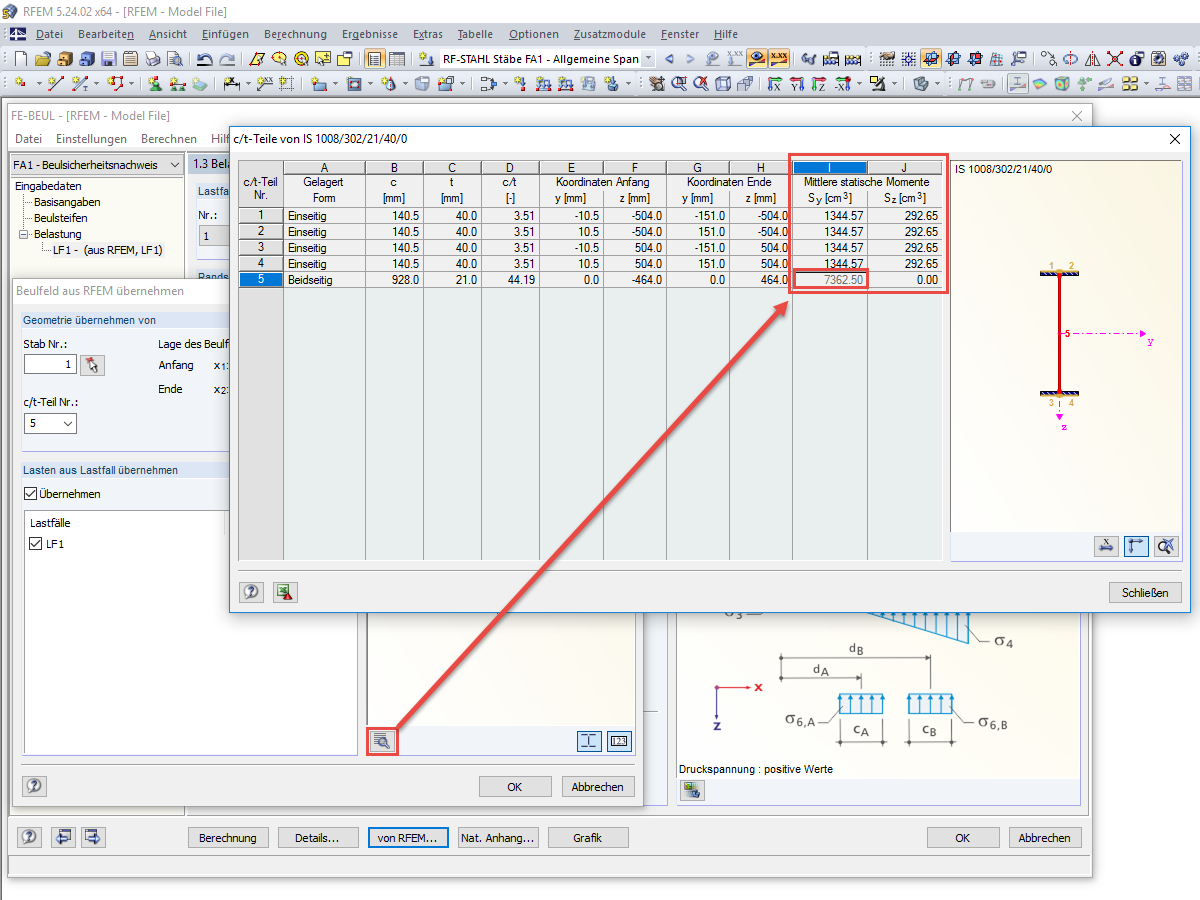Image resolution: width=1200 pixels, height=900 pixels.
Task: Click the Berechnung button
Action: coord(228,837)
